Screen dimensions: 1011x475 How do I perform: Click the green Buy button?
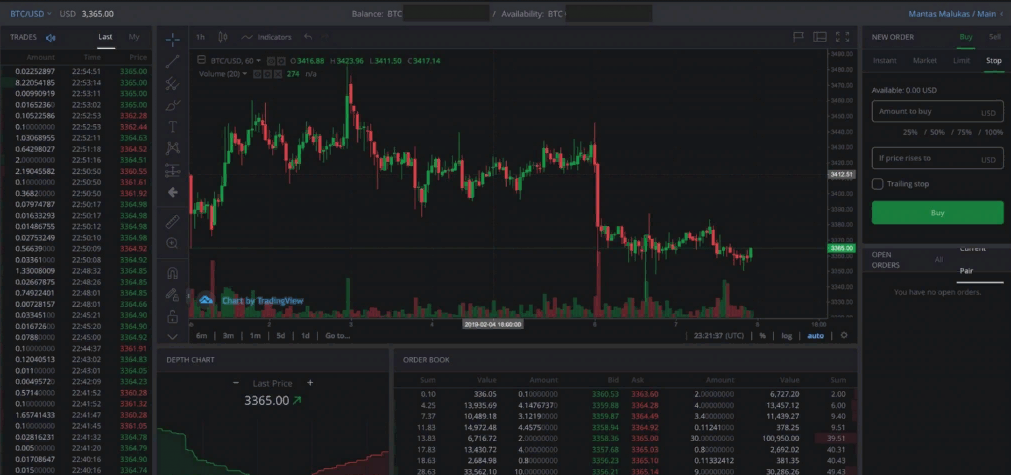pos(937,213)
